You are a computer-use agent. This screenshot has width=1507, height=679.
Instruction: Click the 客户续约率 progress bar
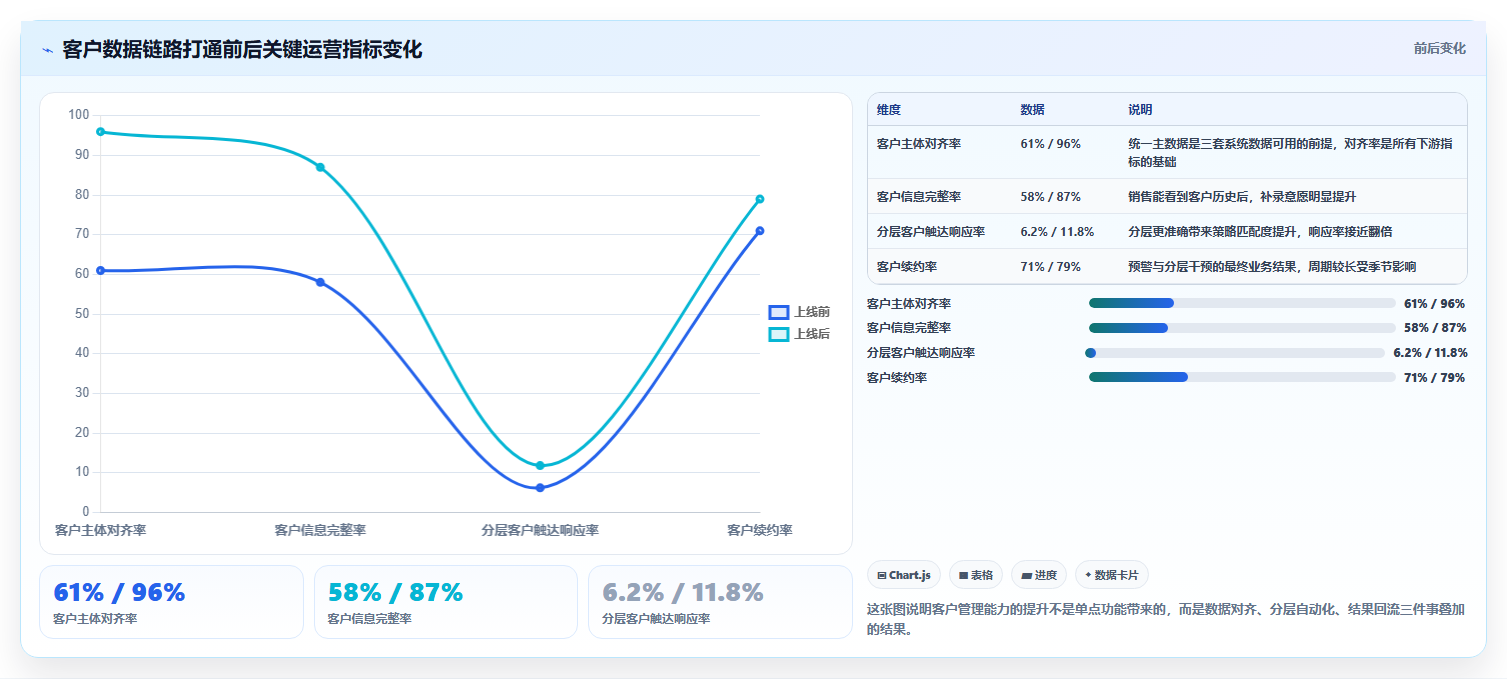tap(1242, 377)
